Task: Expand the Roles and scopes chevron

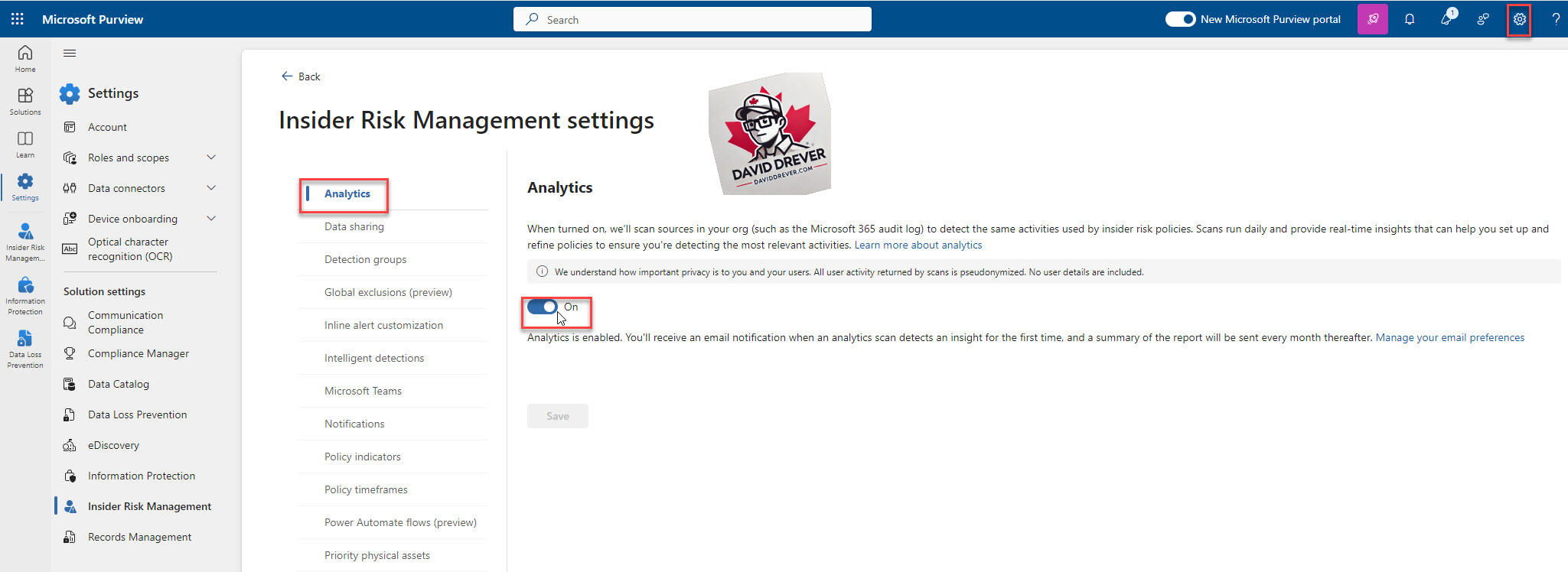Action: point(211,158)
